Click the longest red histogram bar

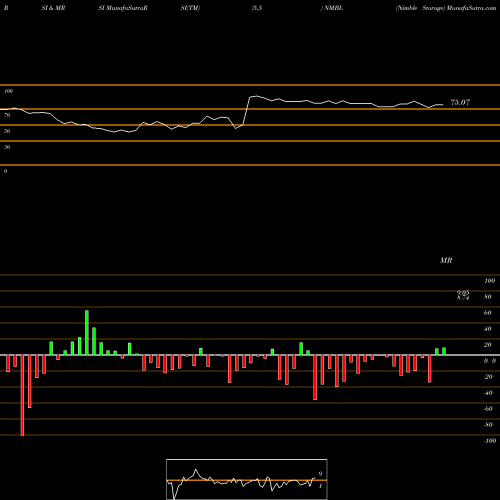[22, 395]
